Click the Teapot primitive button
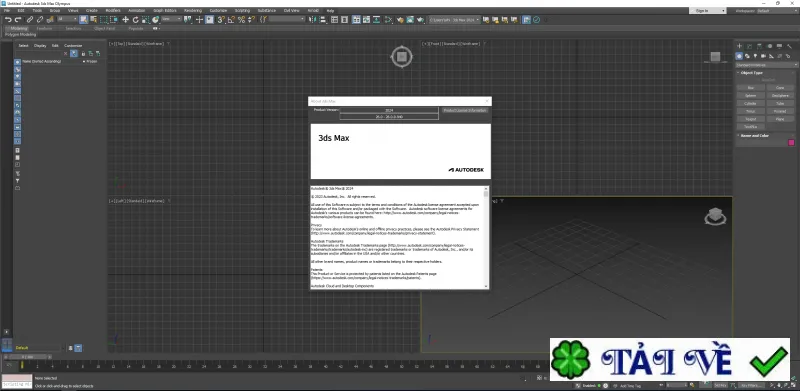Viewport: 800px width, 391px height. coord(751,119)
